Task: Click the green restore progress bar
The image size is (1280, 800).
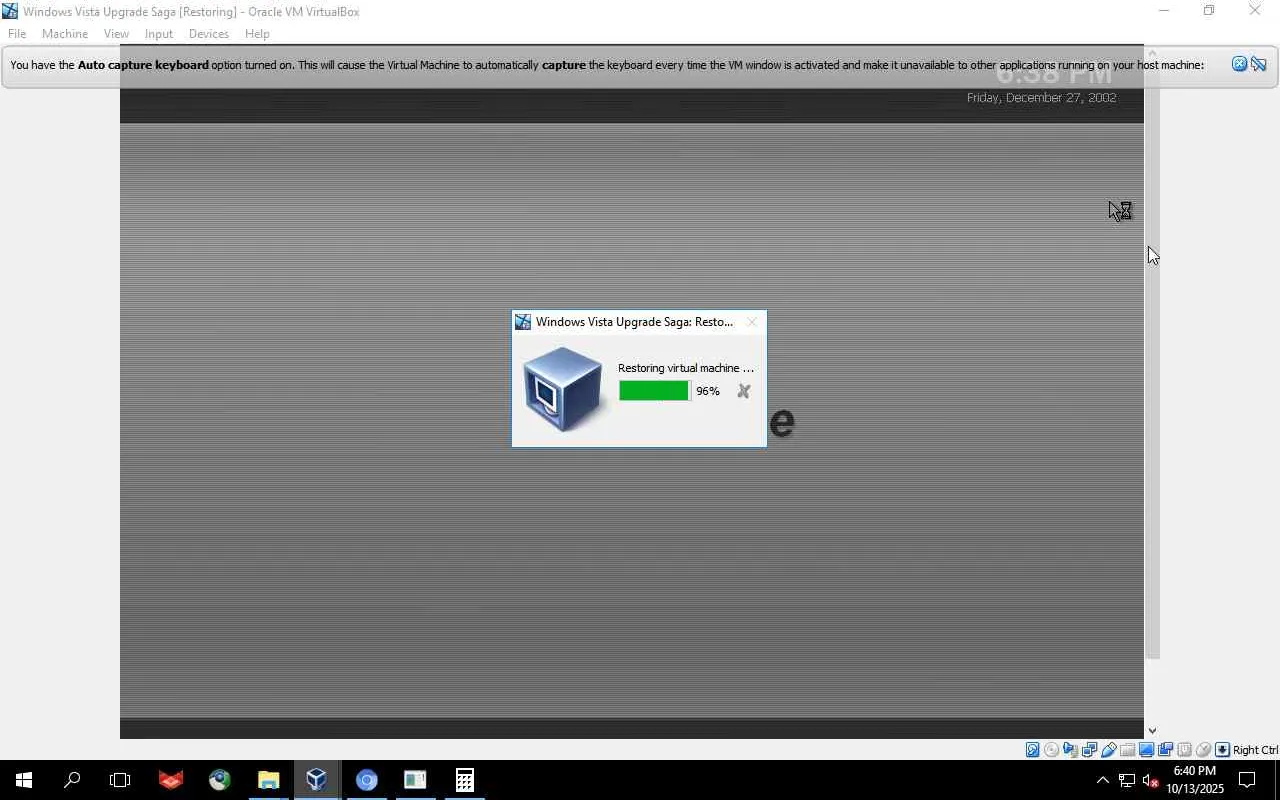Action: click(x=654, y=391)
